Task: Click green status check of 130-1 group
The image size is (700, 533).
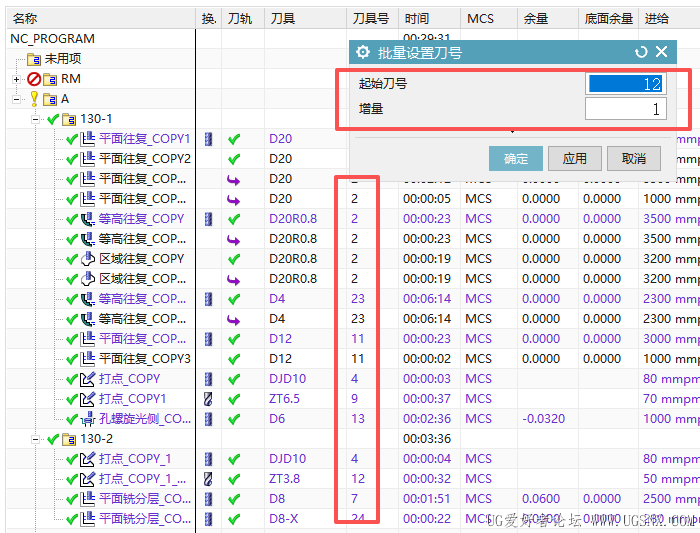Action: pos(53,119)
